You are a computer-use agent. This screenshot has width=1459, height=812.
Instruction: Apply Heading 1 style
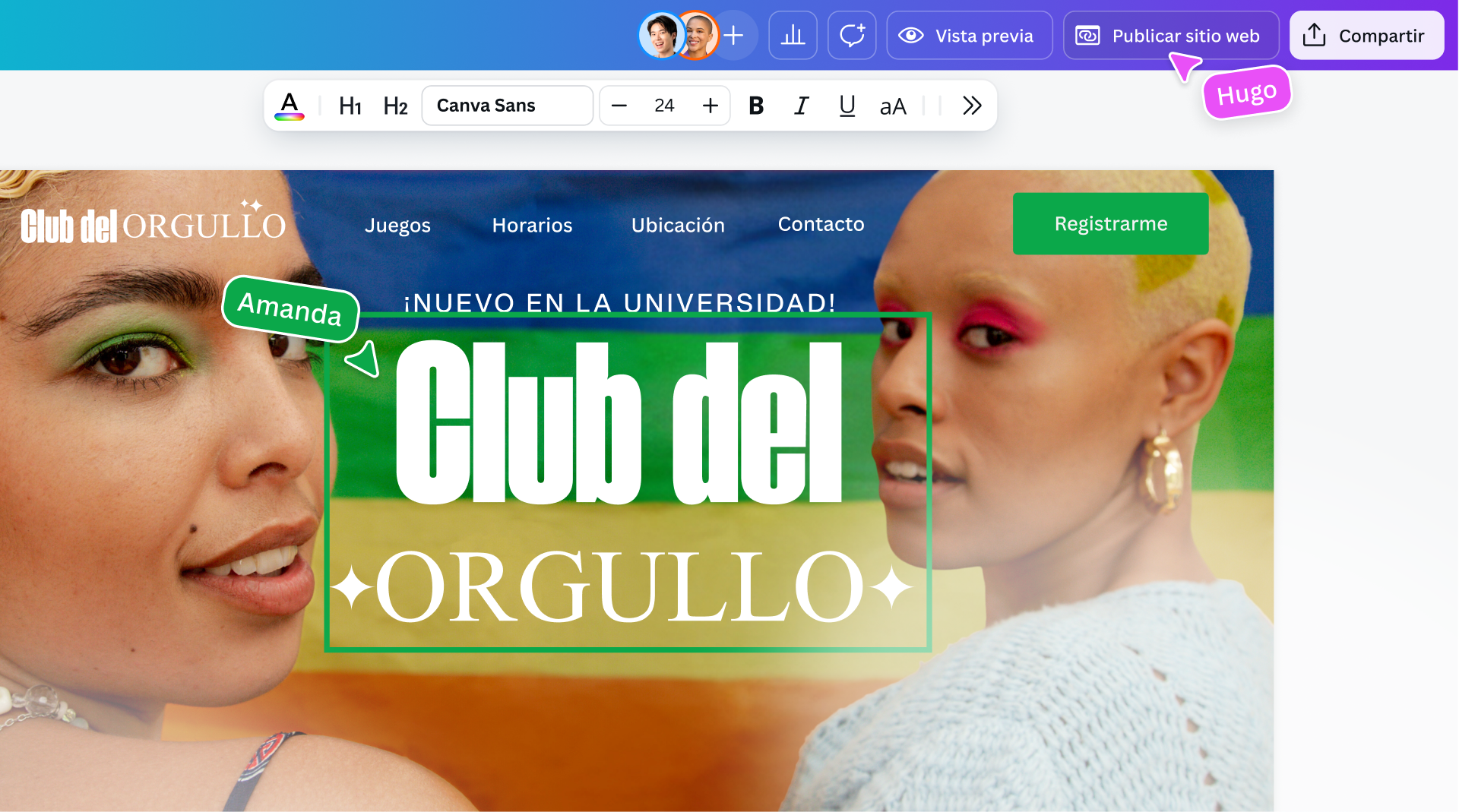pyautogui.click(x=350, y=106)
